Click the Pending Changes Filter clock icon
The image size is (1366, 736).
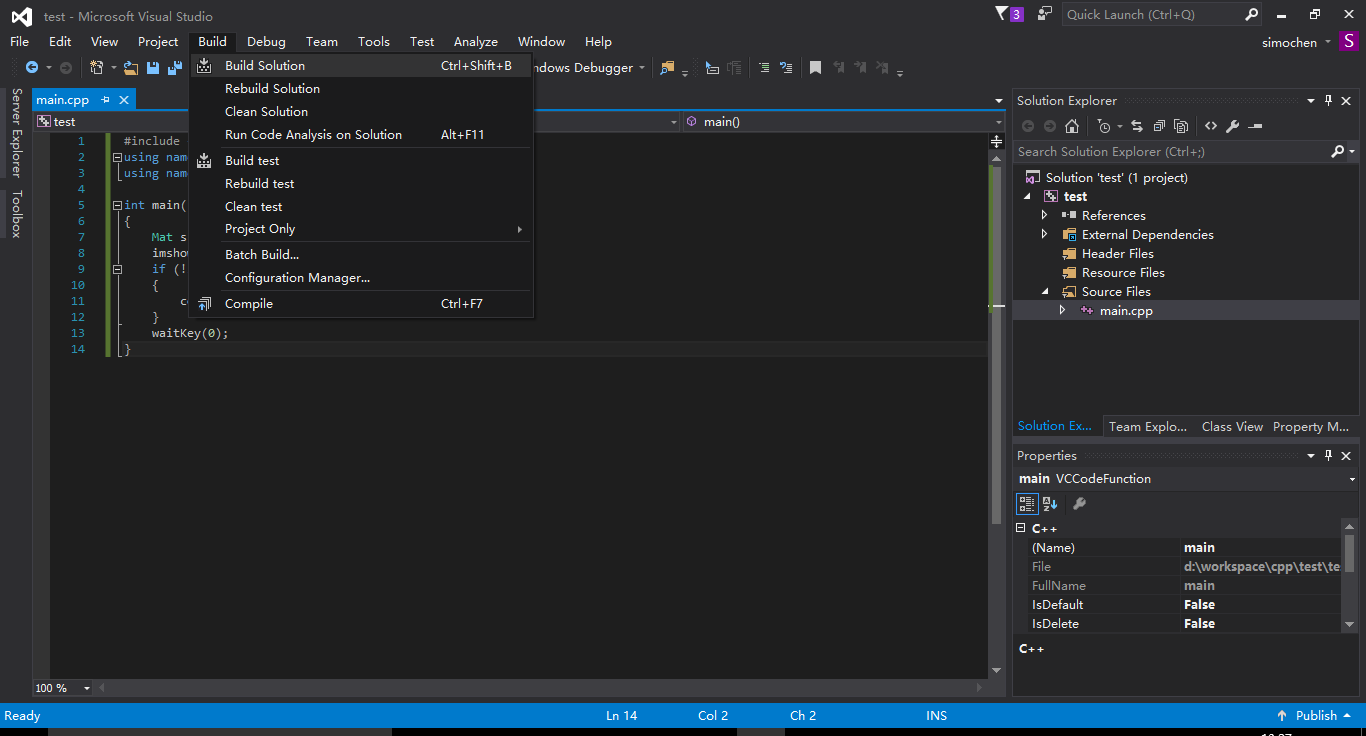[1104, 126]
